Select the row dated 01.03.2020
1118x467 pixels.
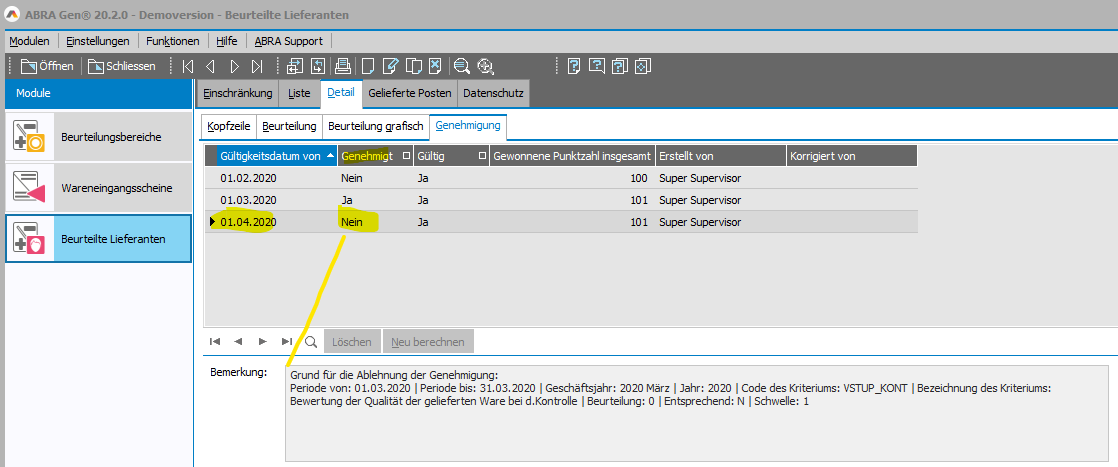point(250,200)
